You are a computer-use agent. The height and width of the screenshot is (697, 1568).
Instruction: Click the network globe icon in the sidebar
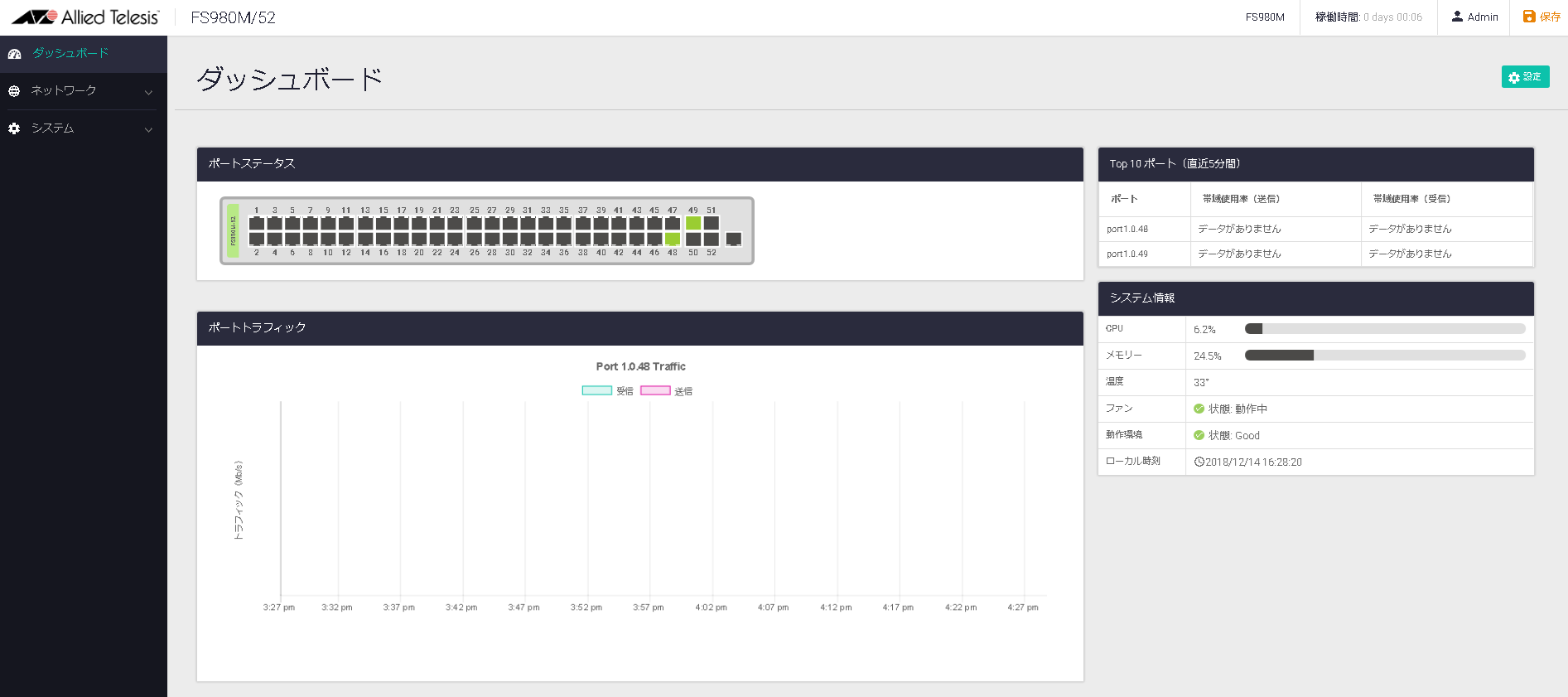(x=14, y=91)
